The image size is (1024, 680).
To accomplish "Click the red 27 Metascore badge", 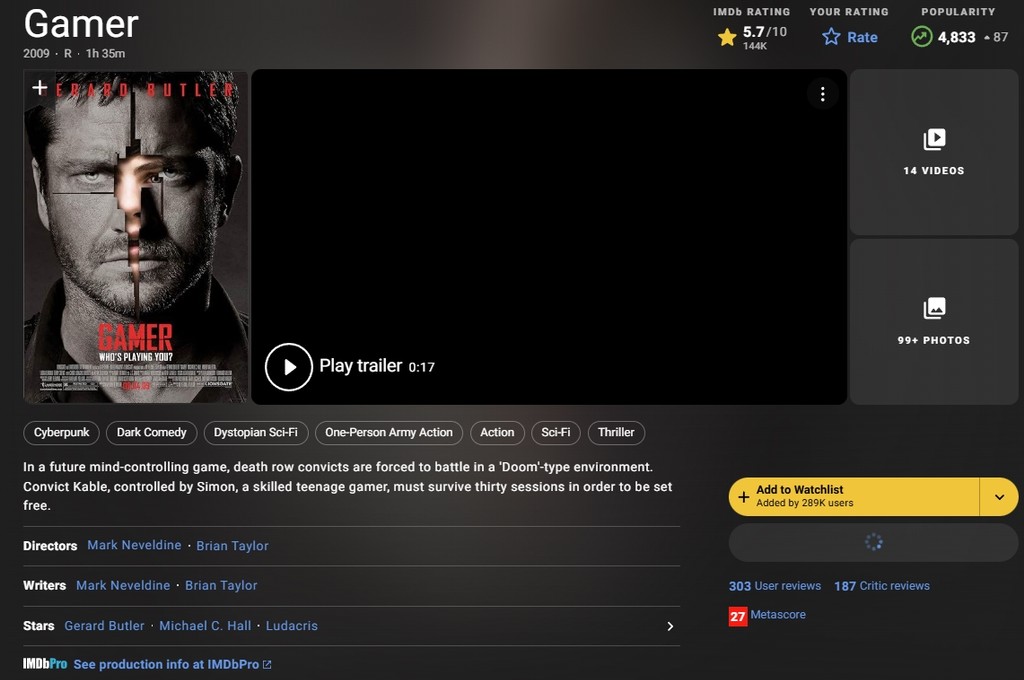I will coord(737,616).
